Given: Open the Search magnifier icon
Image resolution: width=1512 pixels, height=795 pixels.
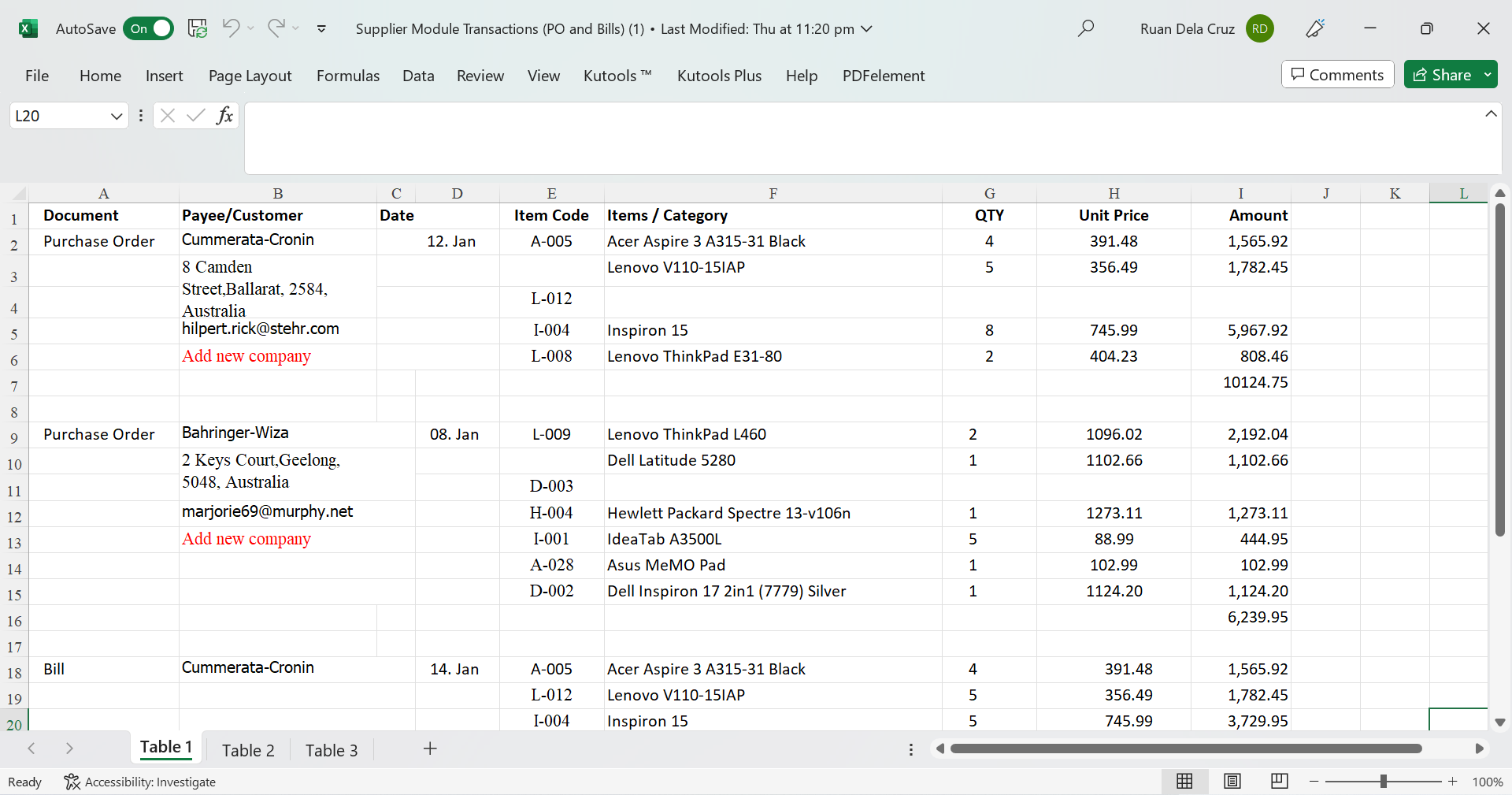Looking at the screenshot, I should [1086, 28].
